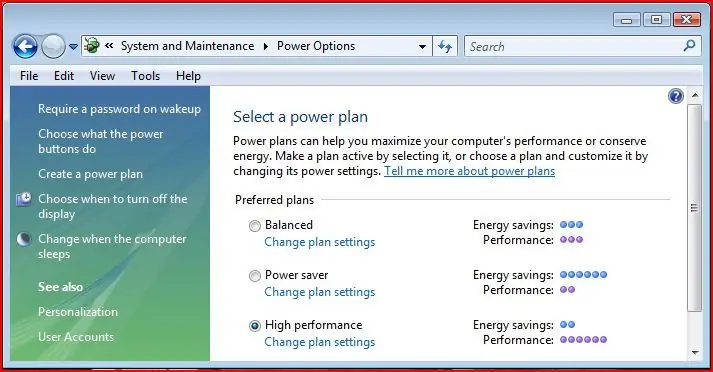713x372 pixels.
Task: Select the Balanced power plan
Action: click(x=255, y=226)
